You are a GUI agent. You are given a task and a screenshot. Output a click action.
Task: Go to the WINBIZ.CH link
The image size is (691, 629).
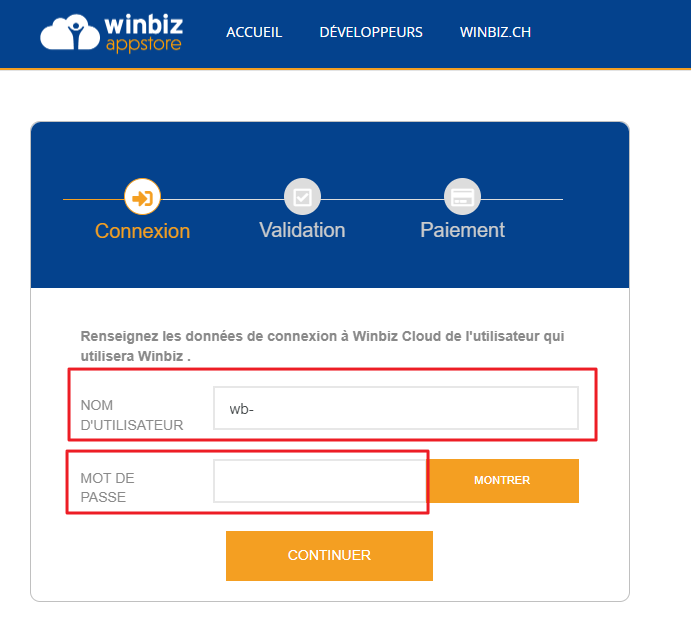(x=495, y=32)
